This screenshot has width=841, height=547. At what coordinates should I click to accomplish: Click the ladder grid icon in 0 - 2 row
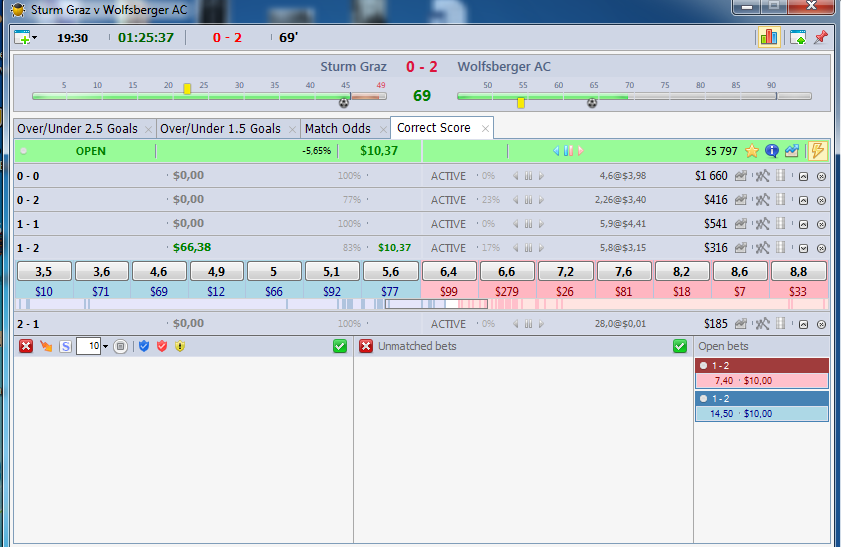tap(780, 200)
